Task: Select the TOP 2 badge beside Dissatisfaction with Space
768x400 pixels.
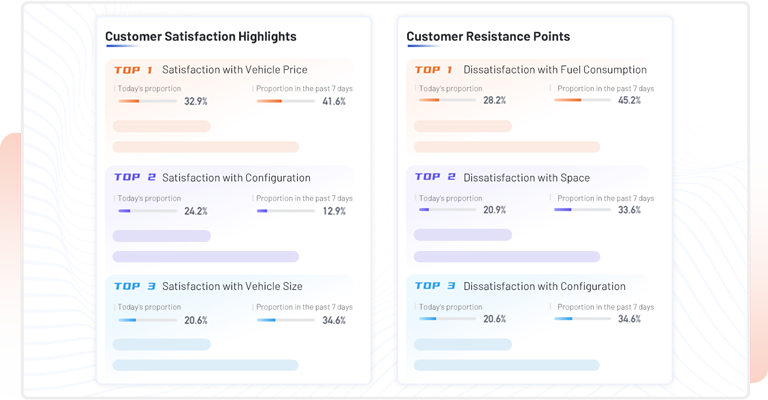Action: pos(435,178)
